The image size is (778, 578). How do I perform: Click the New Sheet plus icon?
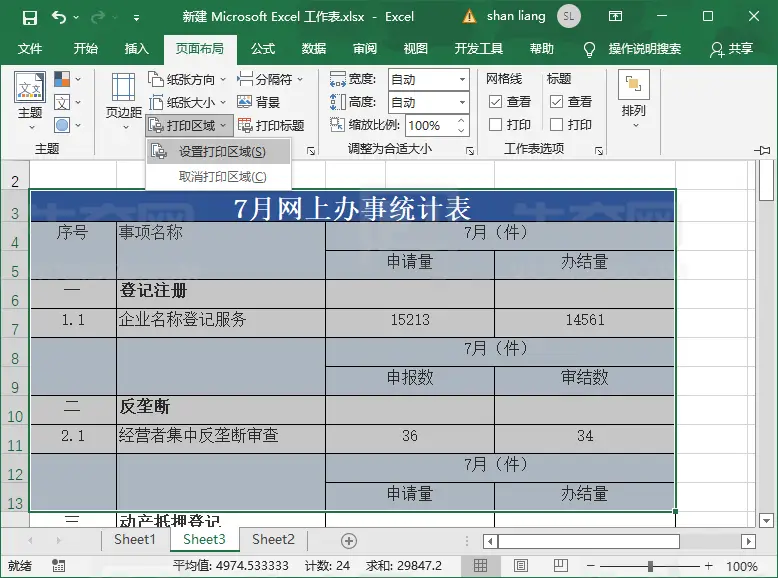pyautogui.click(x=349, y=541)
